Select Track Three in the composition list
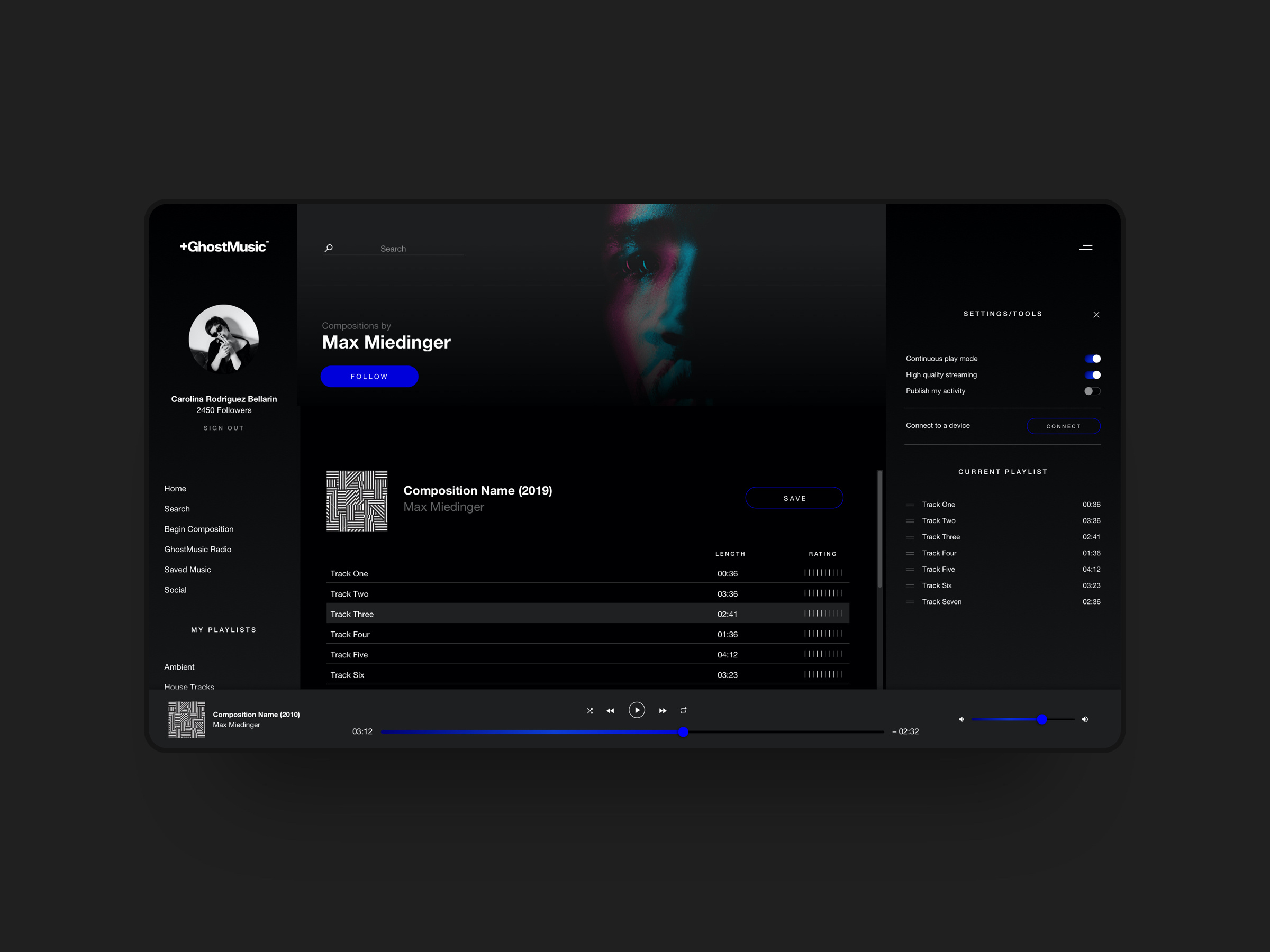Screen dimensions: 1270x952 pos(352,614)
